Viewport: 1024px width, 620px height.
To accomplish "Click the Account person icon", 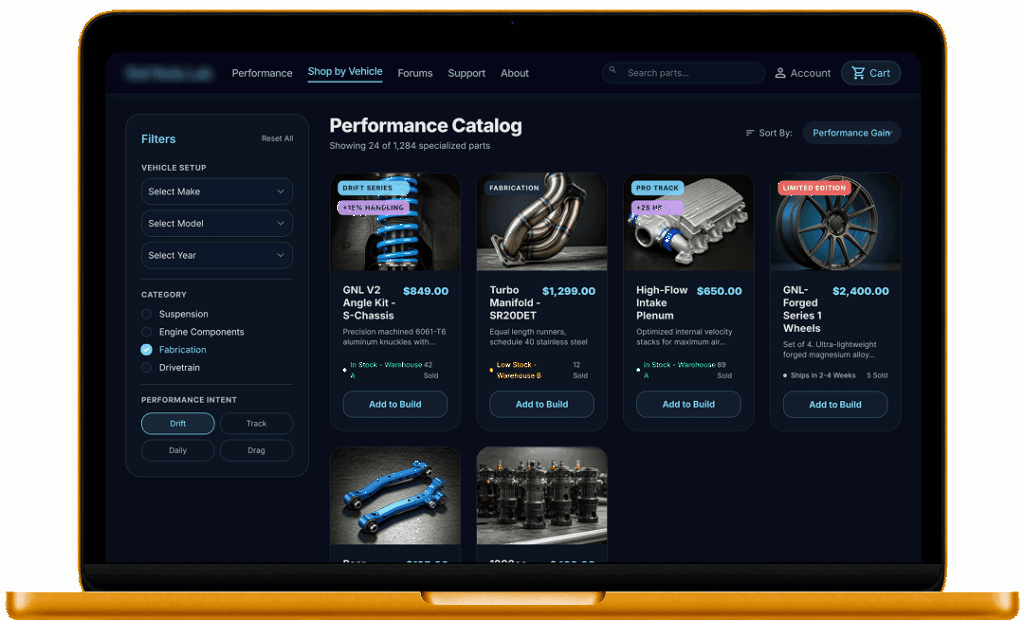I will point(780,73).
